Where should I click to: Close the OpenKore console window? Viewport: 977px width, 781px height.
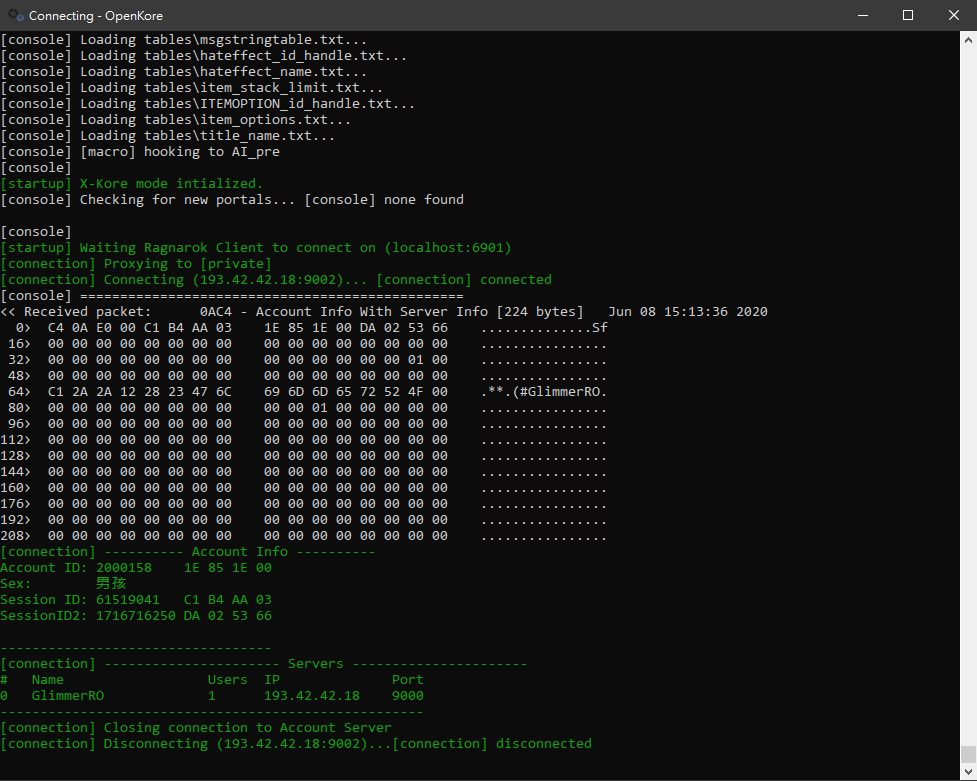tap(954, 15)
